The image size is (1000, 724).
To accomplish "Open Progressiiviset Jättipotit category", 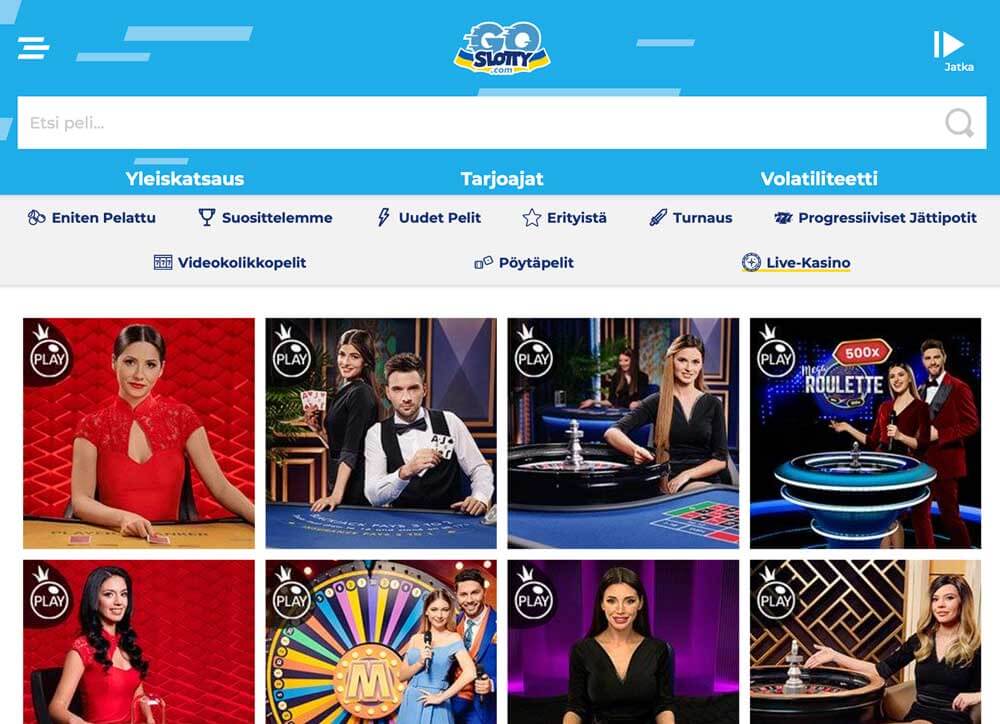I will tap(875, 218).
